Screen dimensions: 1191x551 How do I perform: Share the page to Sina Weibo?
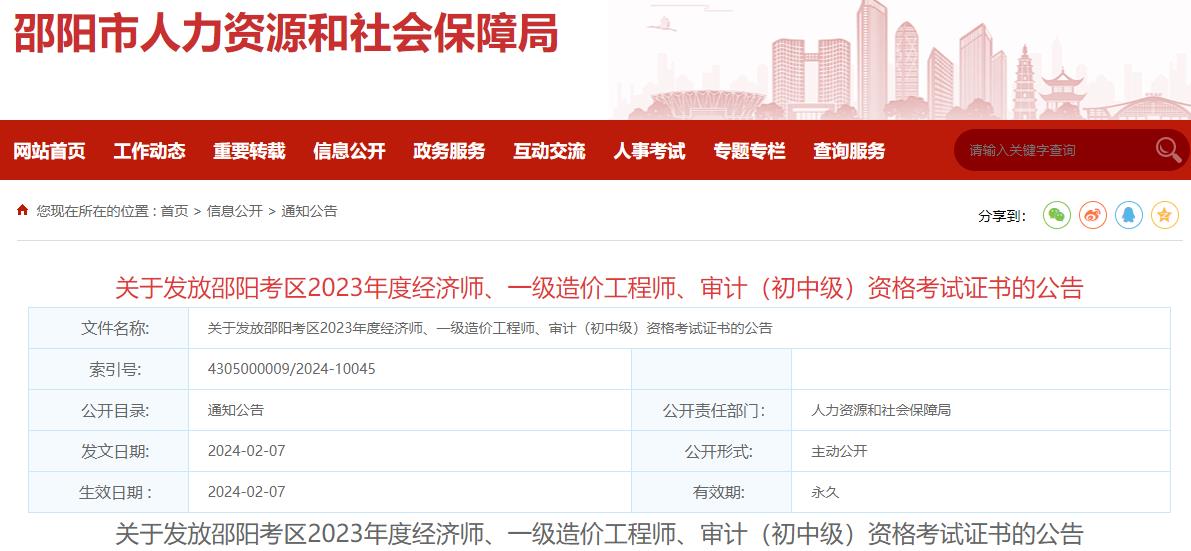click(x=1093, y=215)
